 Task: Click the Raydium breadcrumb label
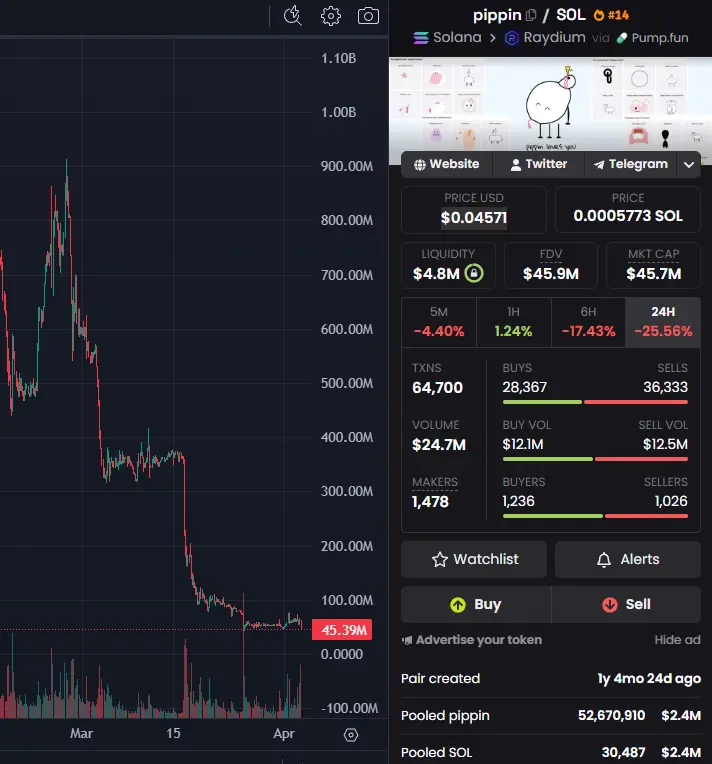click(x=554, y=38)
